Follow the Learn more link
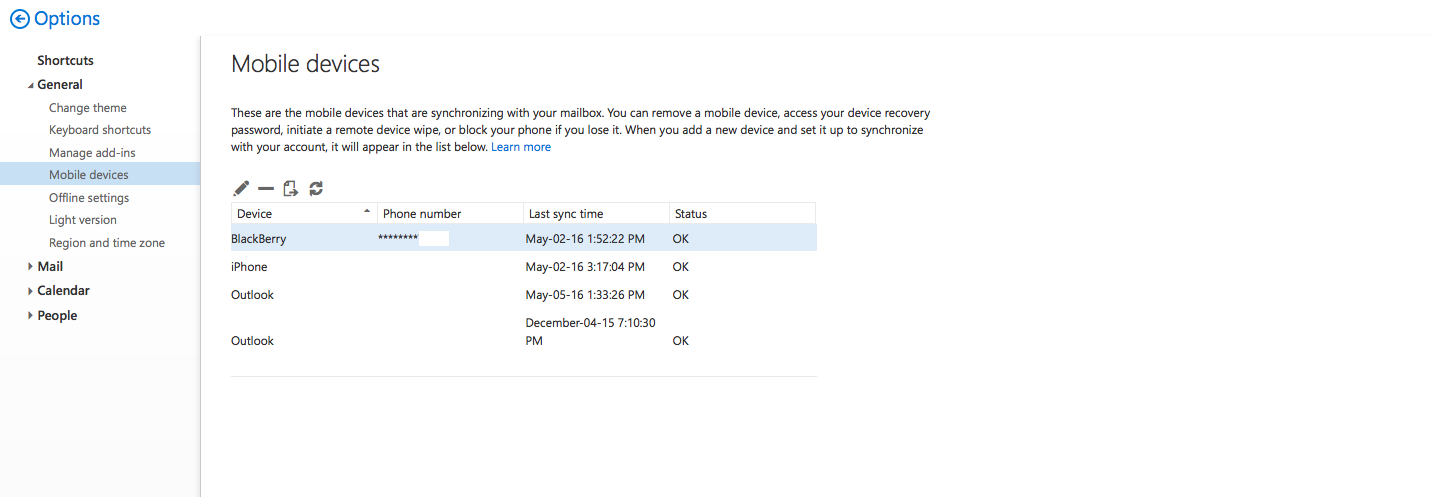Screen dimensions: 1434x497 [x=520, y=147]
